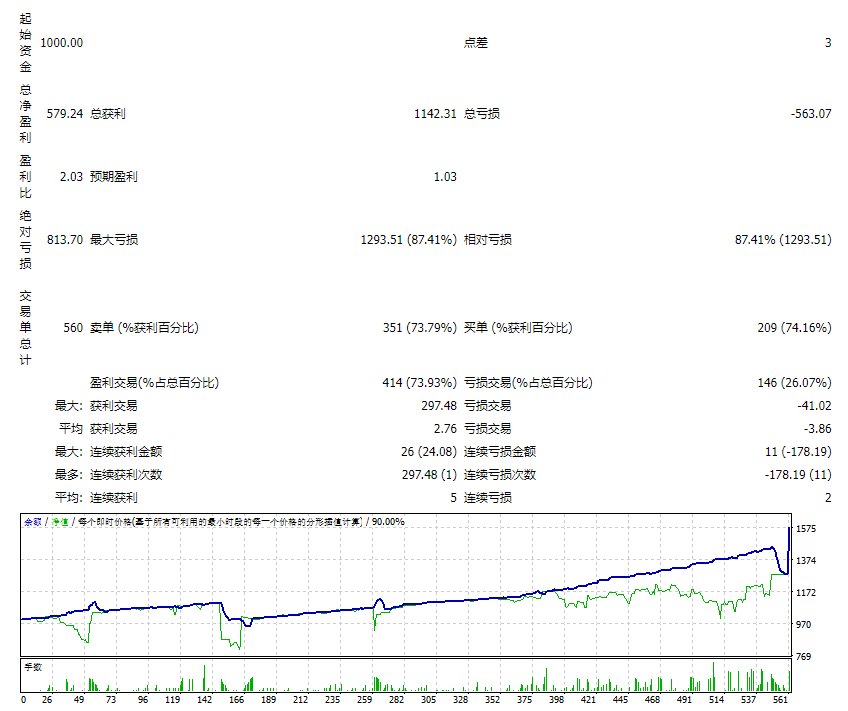Click the 手数 label in volume panel
Viewport: 848px width, 711px height.
32,665
